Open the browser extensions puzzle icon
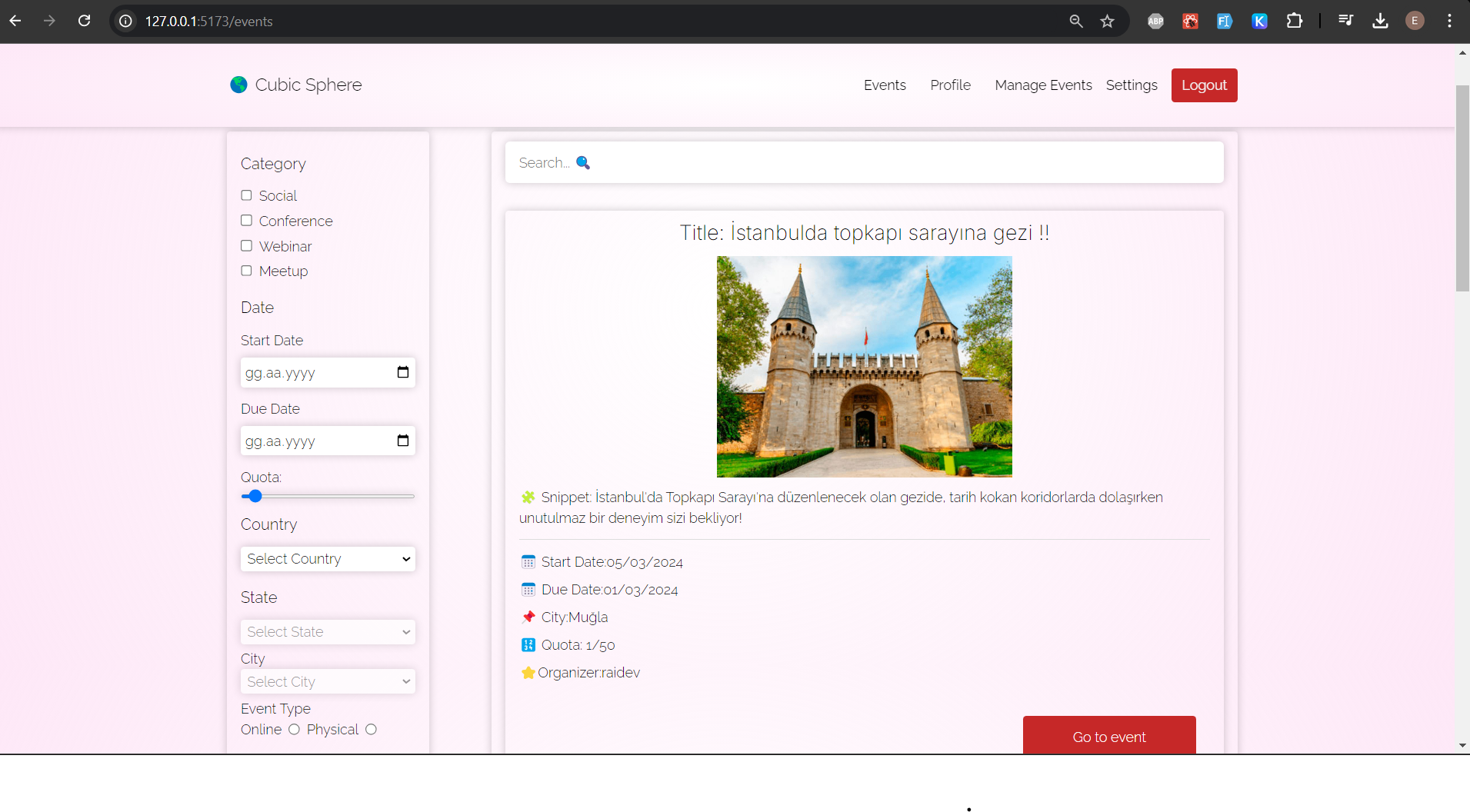The image size is (1470, 812). 1295,21
